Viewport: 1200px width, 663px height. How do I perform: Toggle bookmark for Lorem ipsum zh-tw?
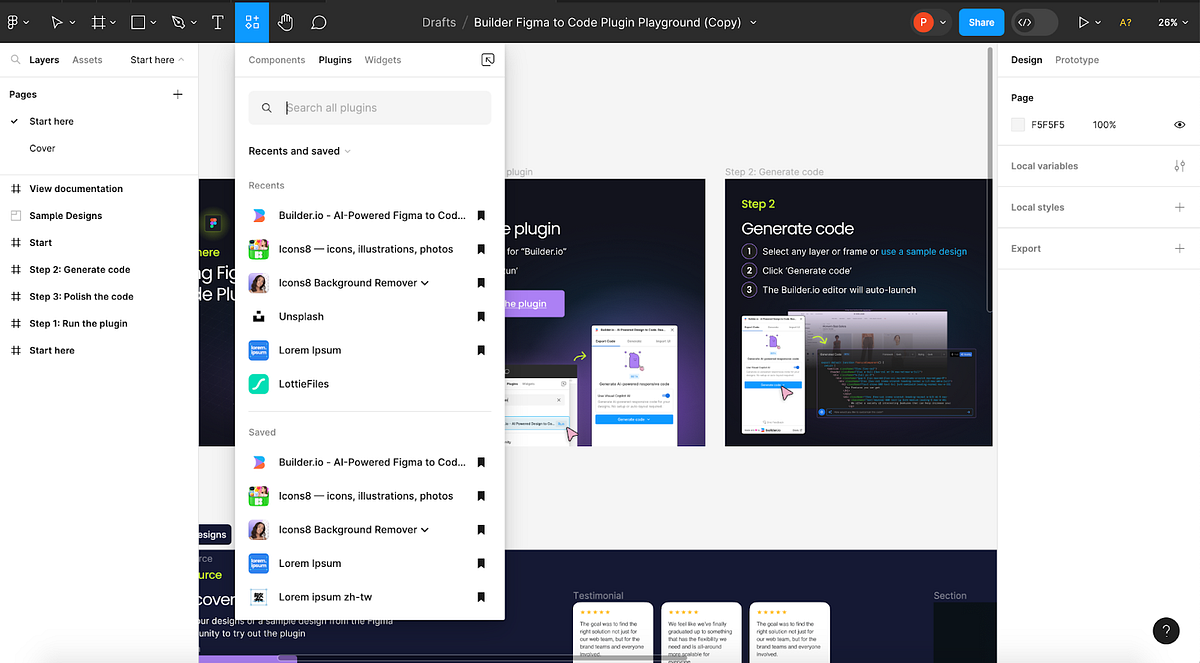(481, 597)
